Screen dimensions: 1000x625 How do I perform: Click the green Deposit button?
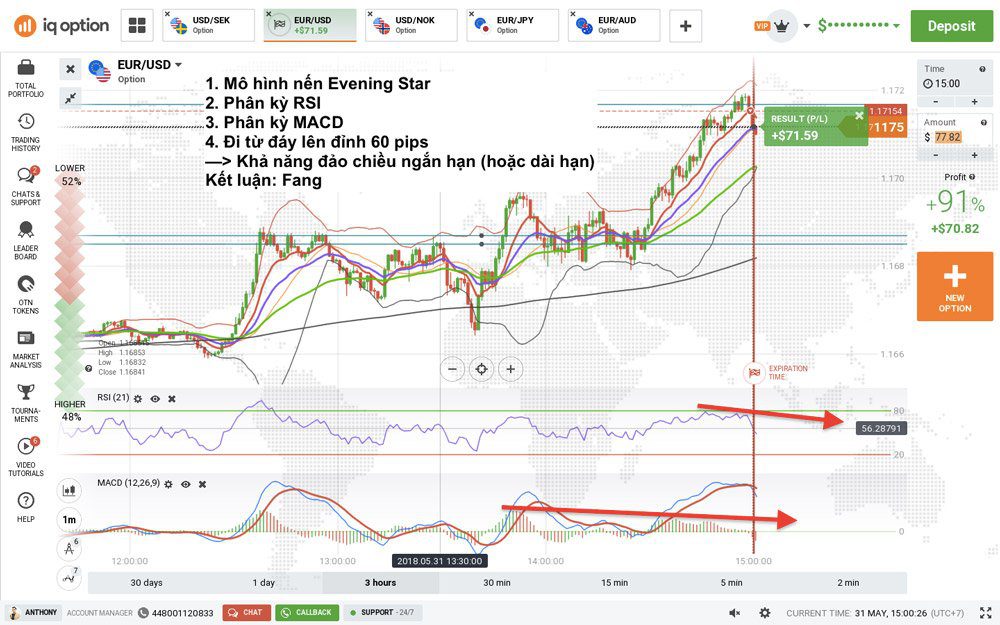pos(951,26)
